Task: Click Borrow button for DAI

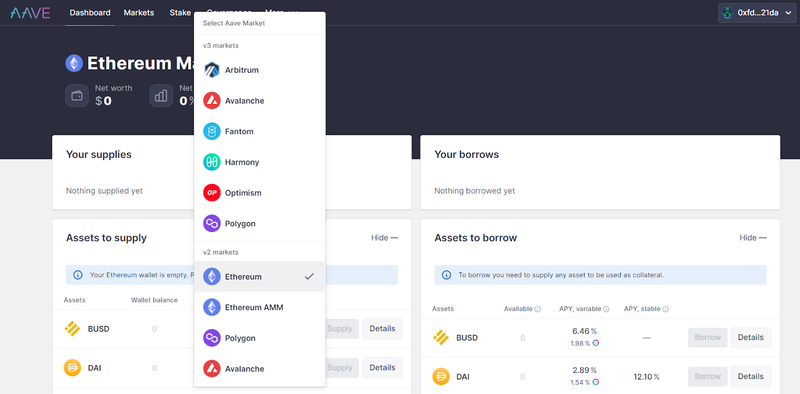Action: (x=708, y=376)
